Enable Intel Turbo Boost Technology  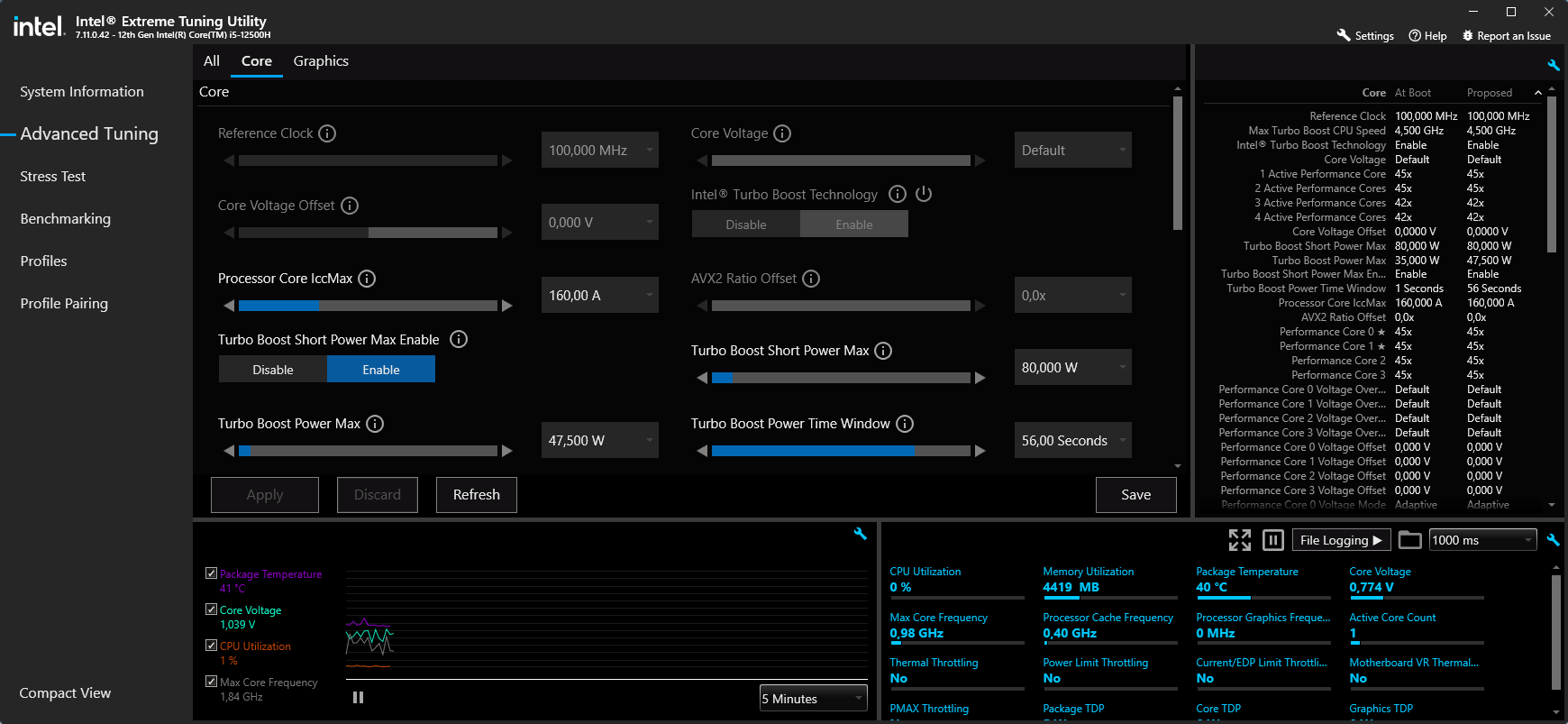click(x=854, y=224)
